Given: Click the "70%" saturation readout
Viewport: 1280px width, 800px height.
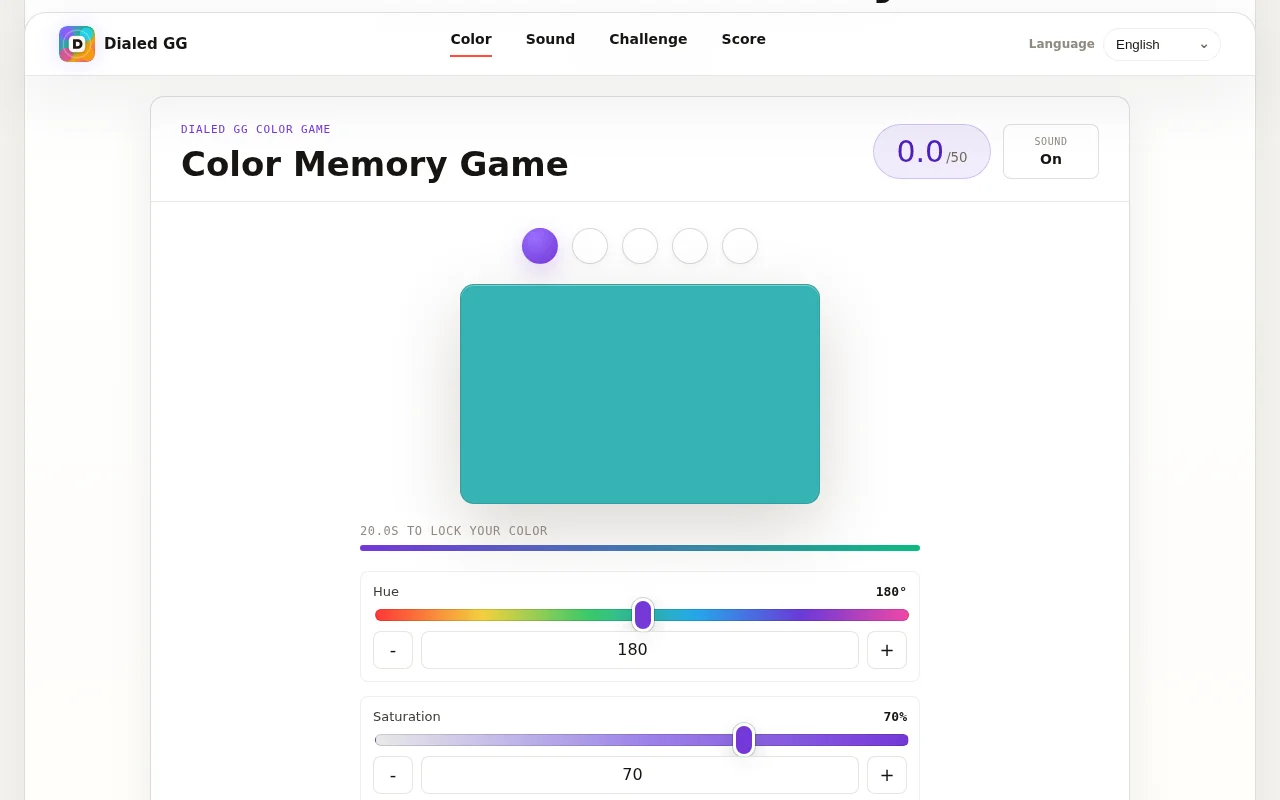Looking at the screenshot, I should pyautogui.click(x=895, y=717).
